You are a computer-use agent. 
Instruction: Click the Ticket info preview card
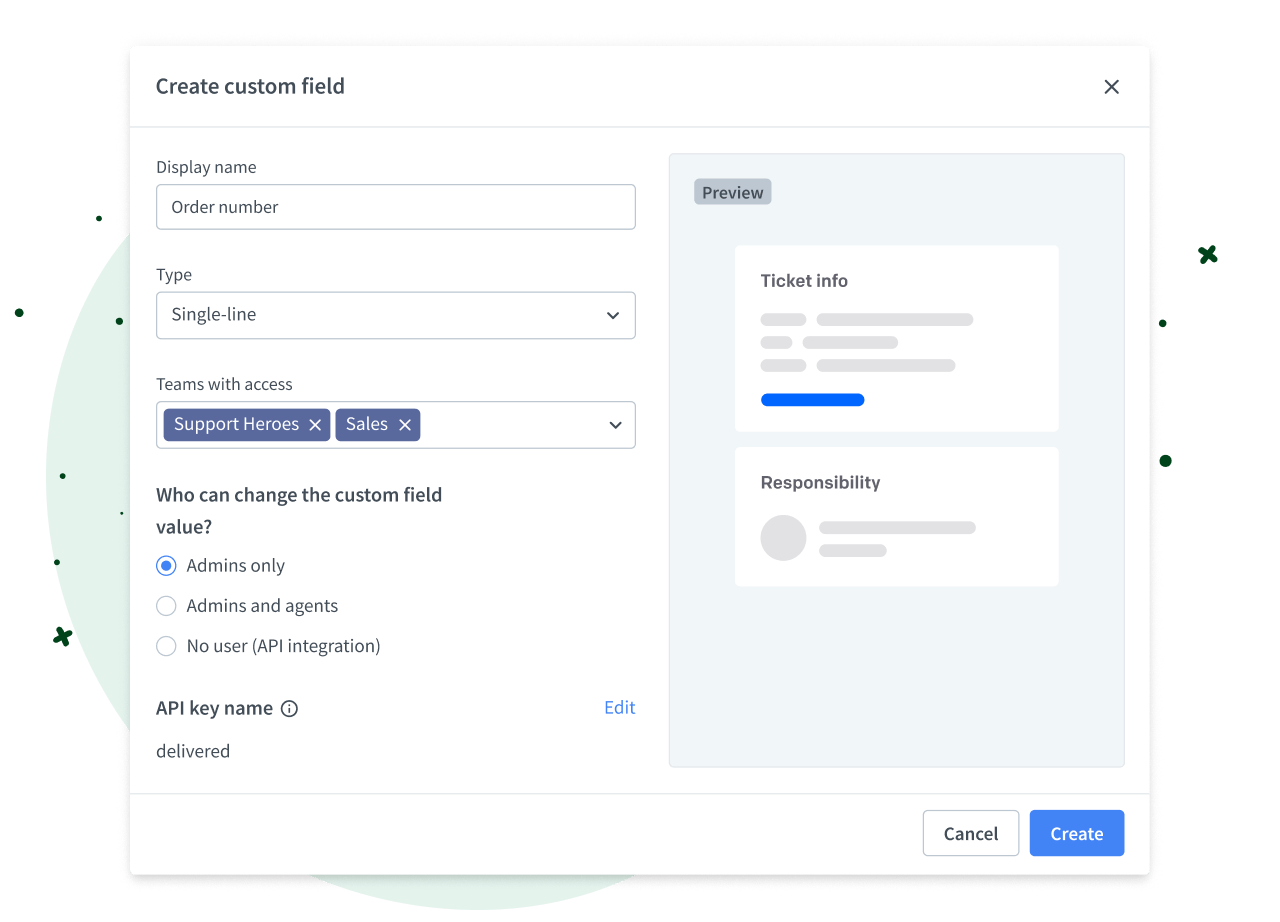896,338
